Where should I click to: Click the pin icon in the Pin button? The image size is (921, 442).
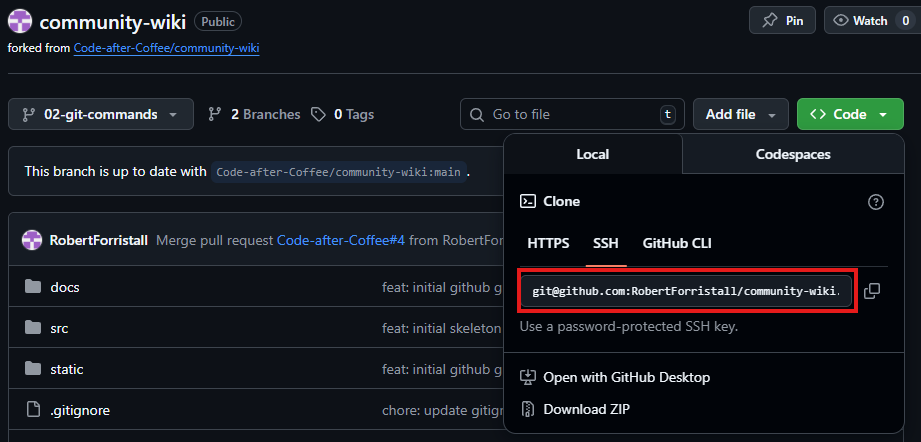(x=768, y=21)
